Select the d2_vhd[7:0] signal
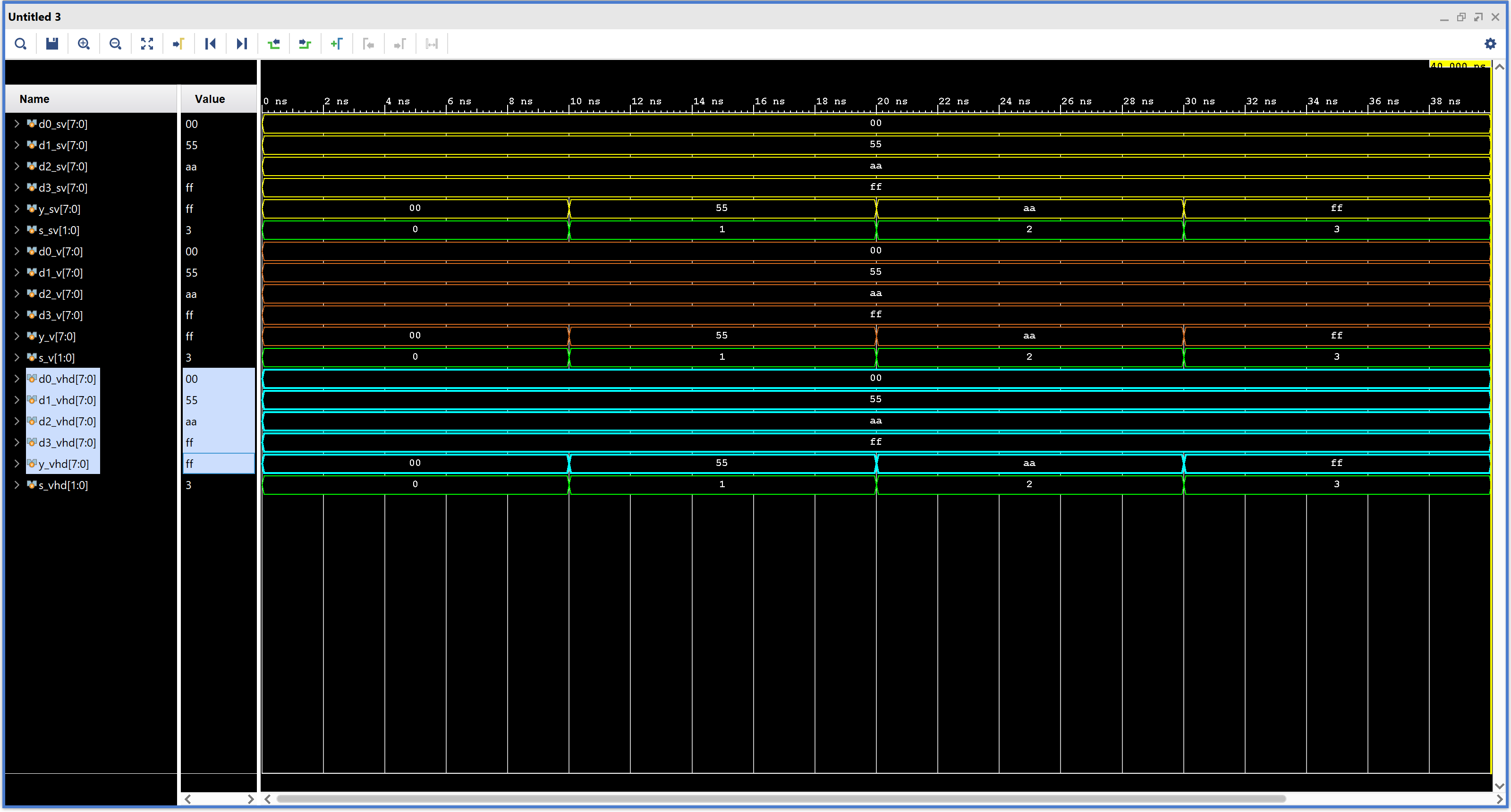Screen dimensions: 1511x812 coord(67,422)
